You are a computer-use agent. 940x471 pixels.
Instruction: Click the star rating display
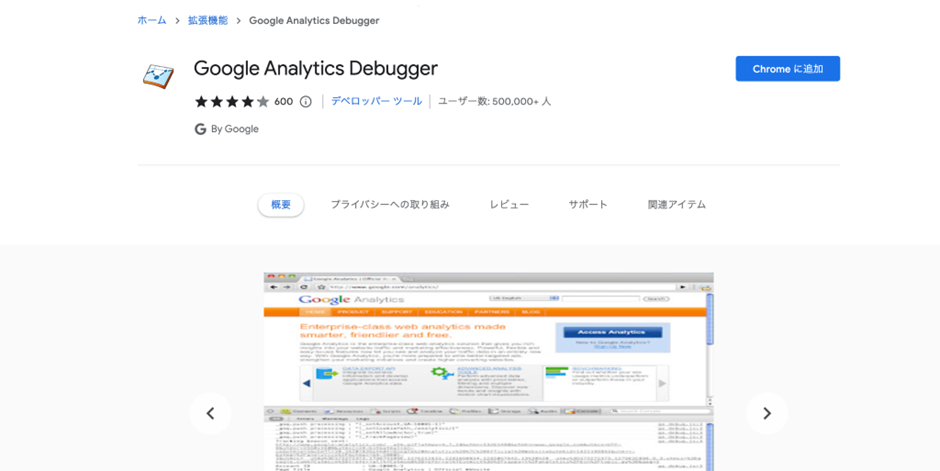point(232,101)
